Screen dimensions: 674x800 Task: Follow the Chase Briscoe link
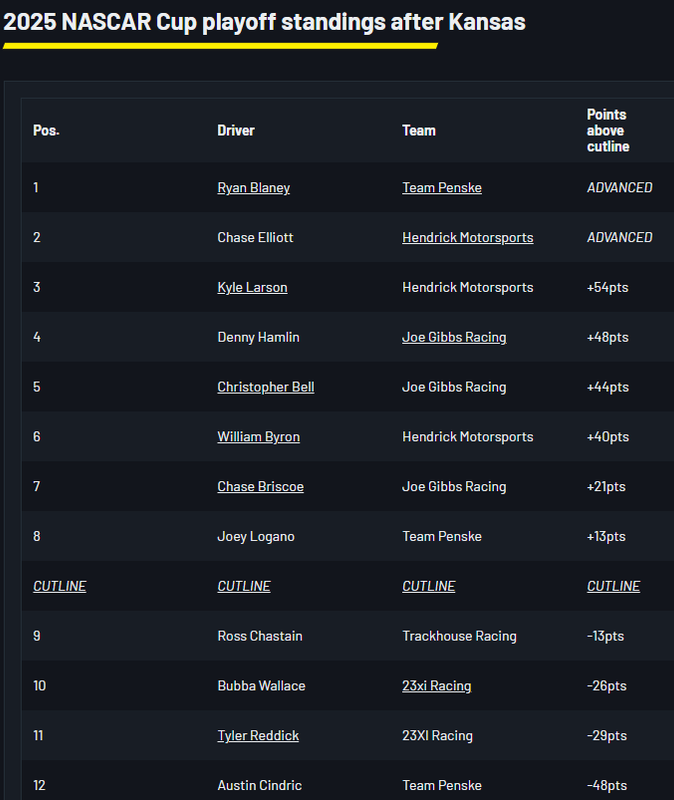[x=260, y=487]
